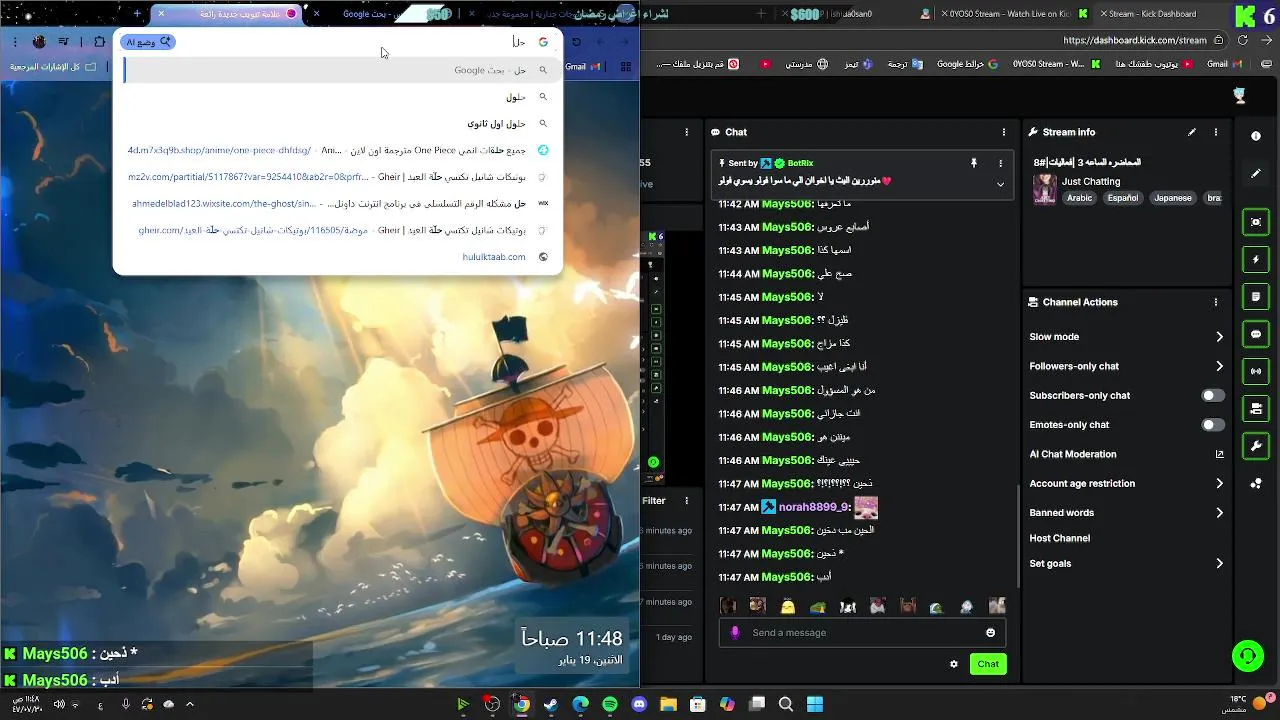The height and width of the screenshot is (720, 1280).
Task: Click the lightning bolt icon in Kick sidebar
Action: pyautogui.click(x=1256, y=259)
